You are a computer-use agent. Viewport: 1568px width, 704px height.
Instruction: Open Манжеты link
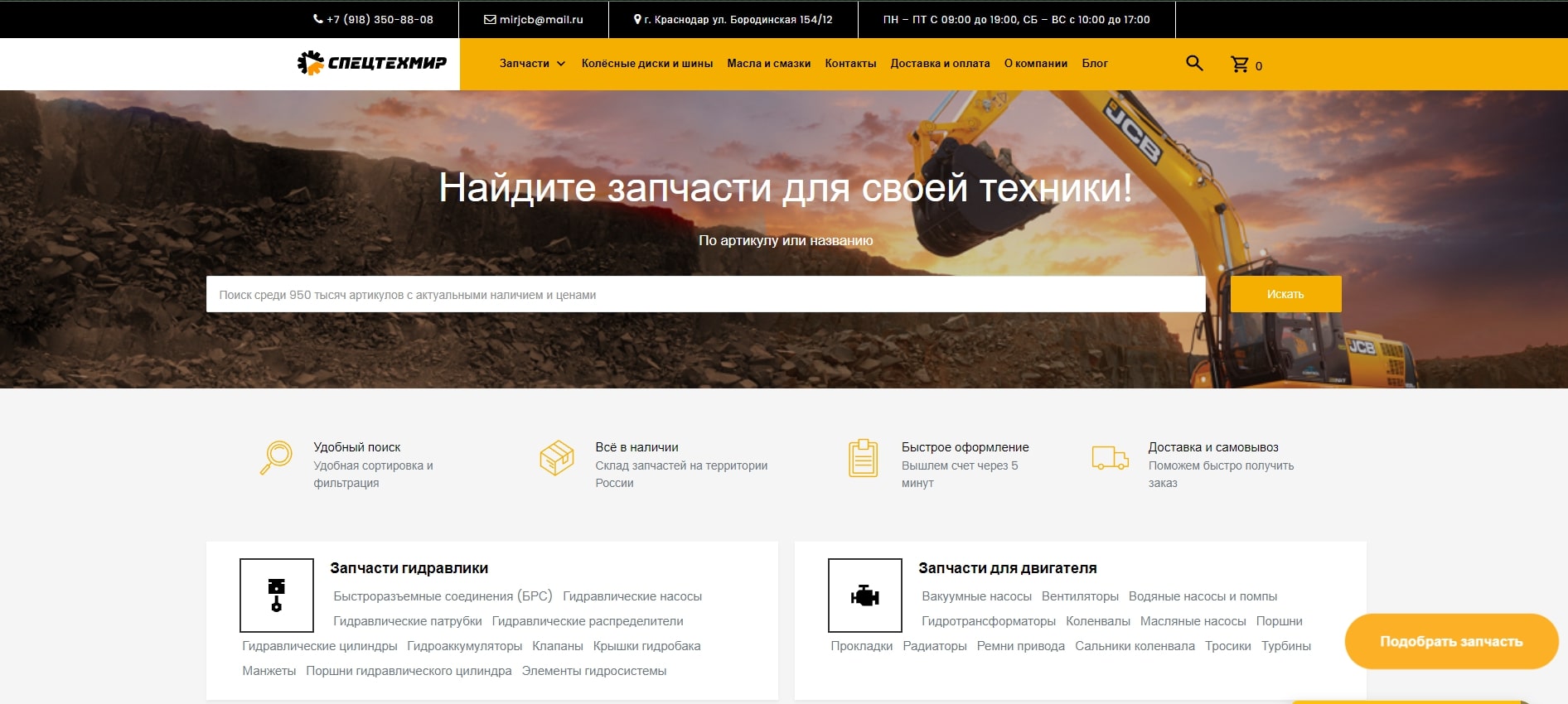(269, 671)
